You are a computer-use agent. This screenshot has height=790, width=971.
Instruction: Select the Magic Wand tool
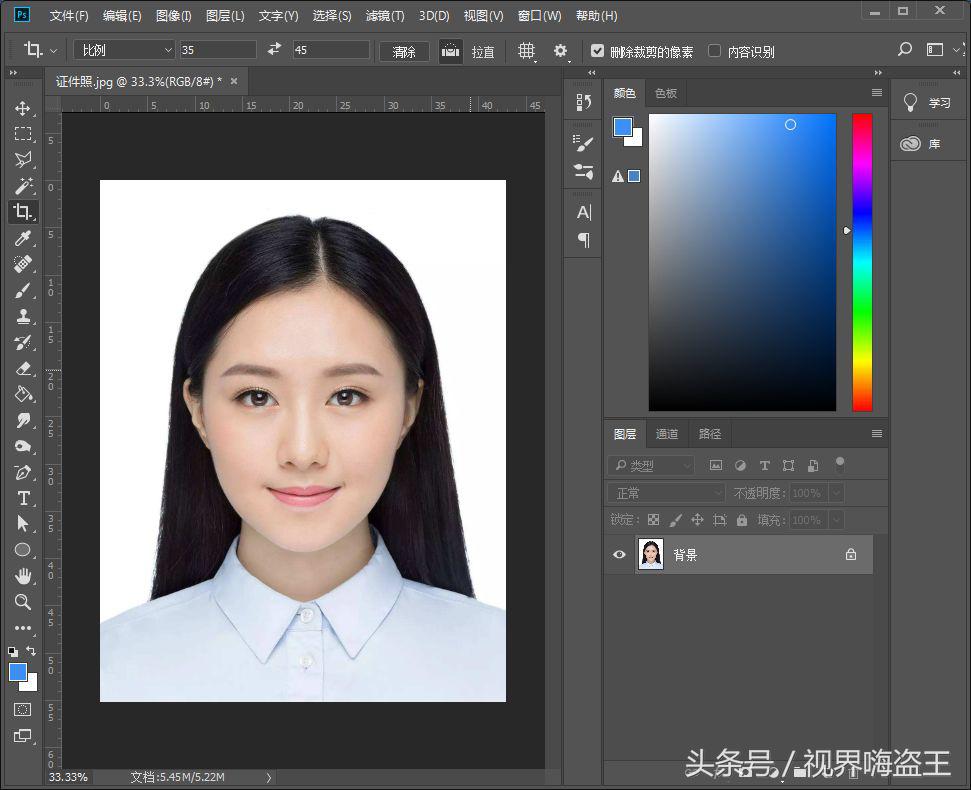pos(23,186)
